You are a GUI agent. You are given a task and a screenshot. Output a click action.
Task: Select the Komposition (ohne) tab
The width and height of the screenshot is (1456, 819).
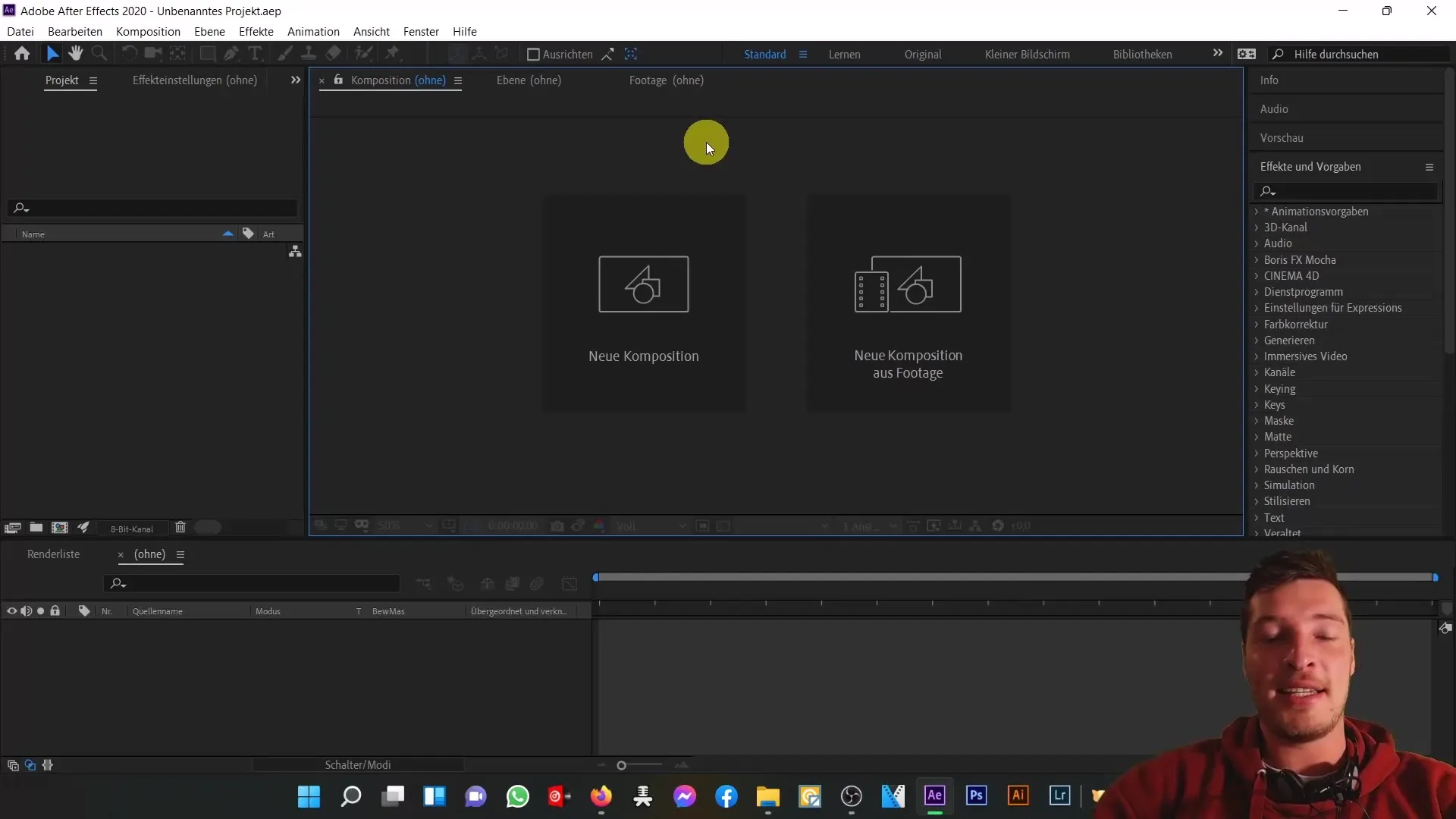tap(398, 80)
